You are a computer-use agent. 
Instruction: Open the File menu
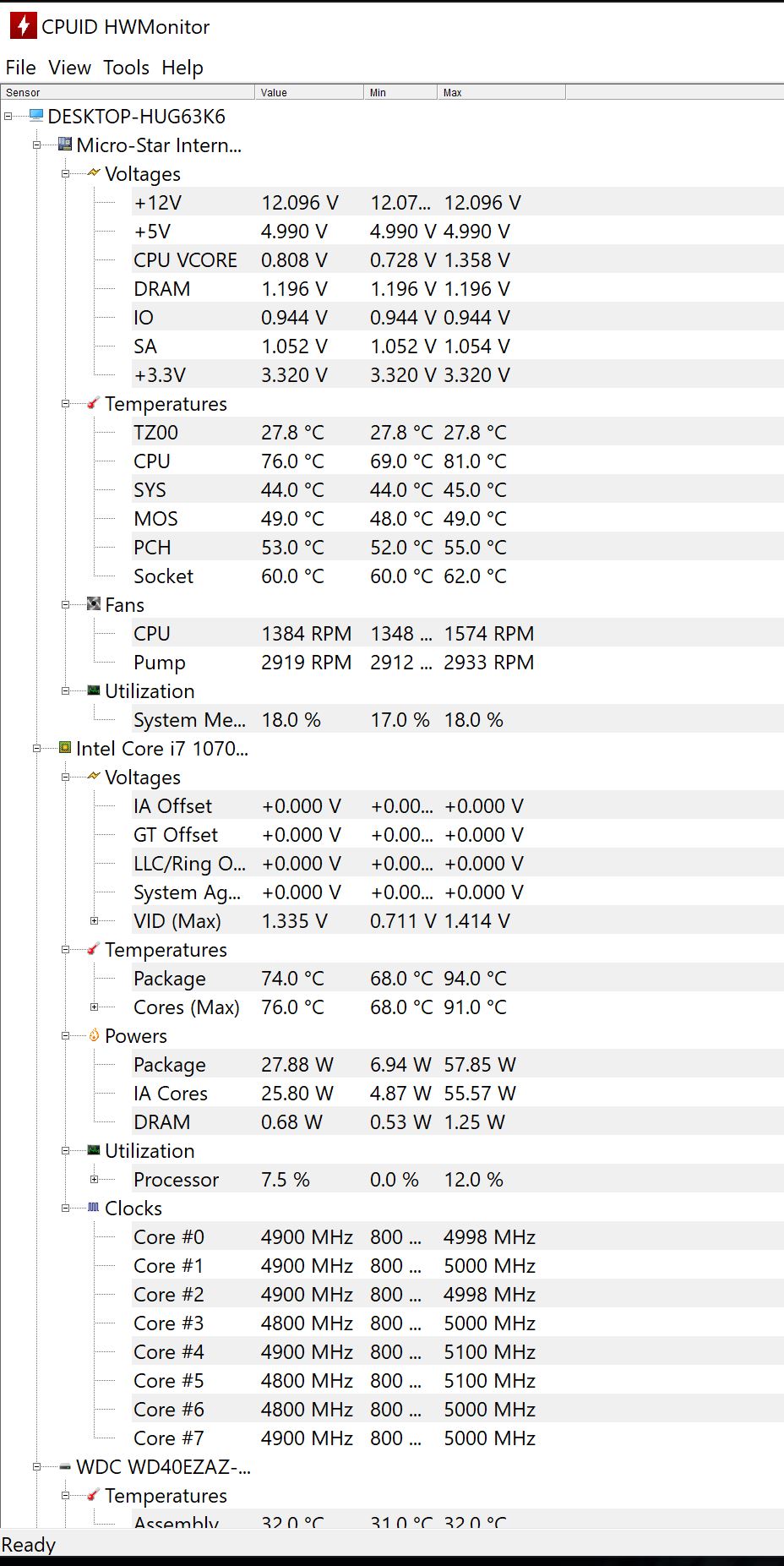pos(21,68)
